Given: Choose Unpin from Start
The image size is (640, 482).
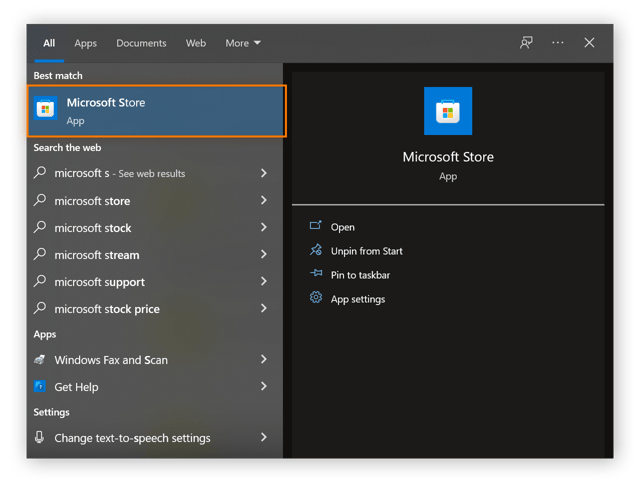Looking at the screenshot, I should pyautogui.click(x=367, y=251).
